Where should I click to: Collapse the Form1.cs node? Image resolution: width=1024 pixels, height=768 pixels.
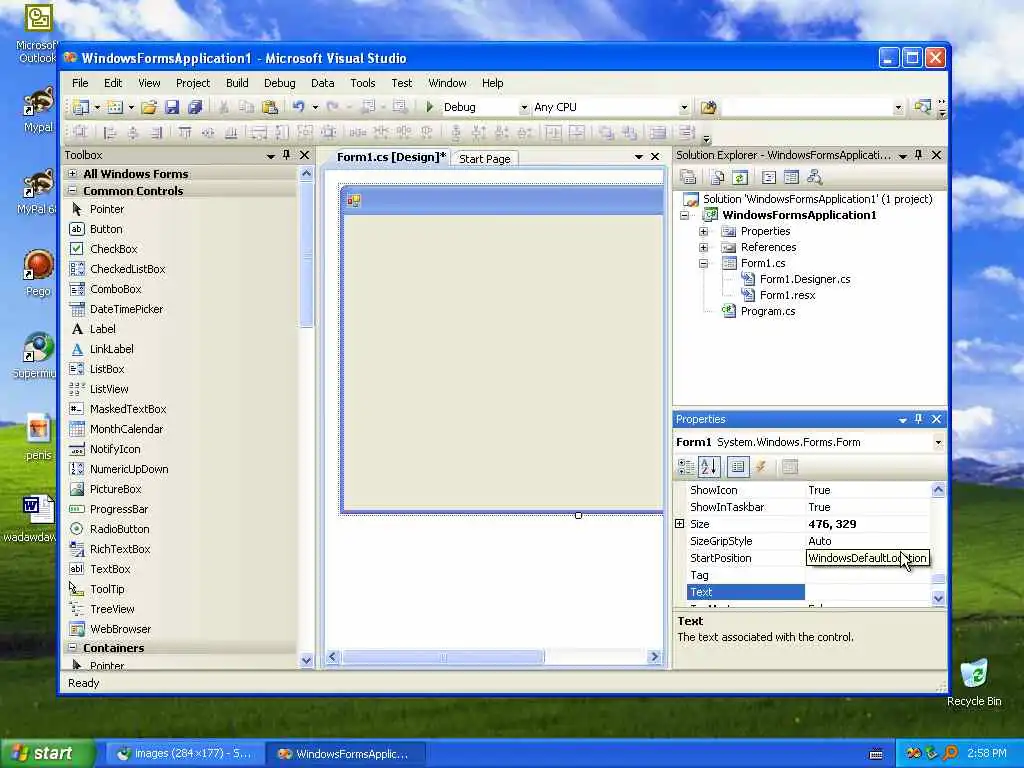(703, 264)
